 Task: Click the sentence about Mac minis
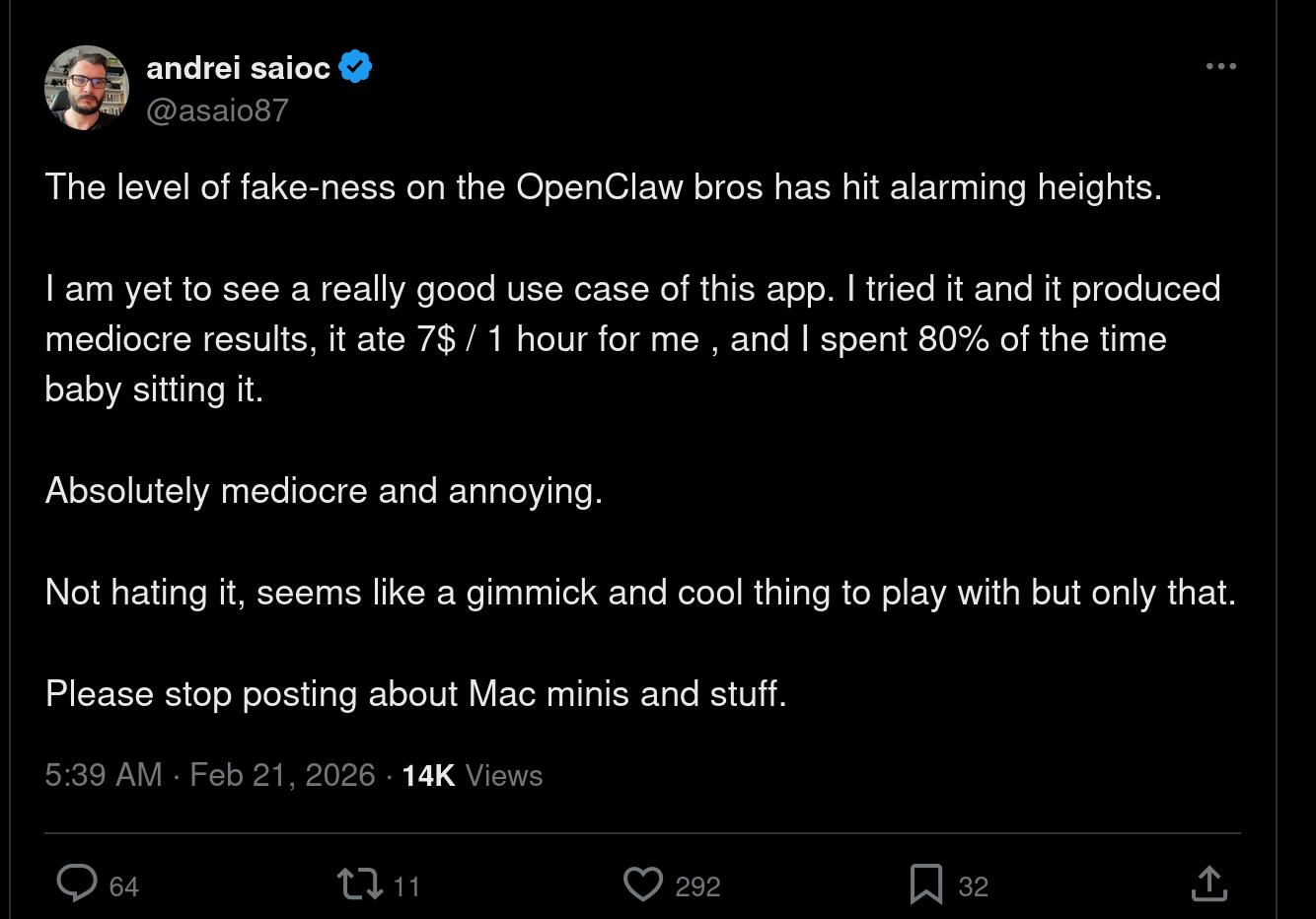pyautogui.click(x=415, y=693)
